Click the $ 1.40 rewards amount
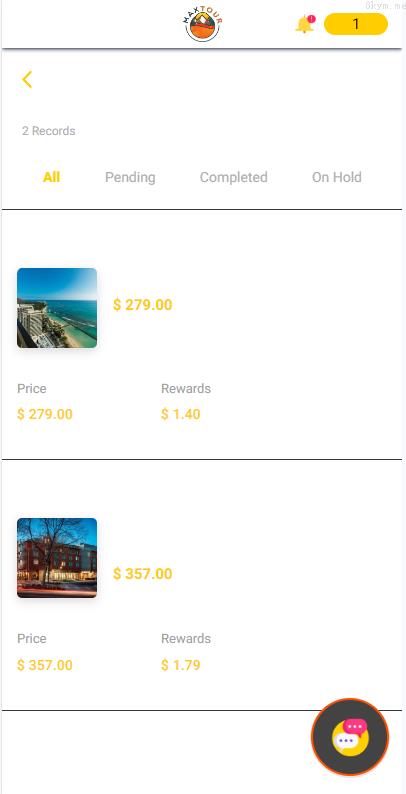 pos(181,414)
